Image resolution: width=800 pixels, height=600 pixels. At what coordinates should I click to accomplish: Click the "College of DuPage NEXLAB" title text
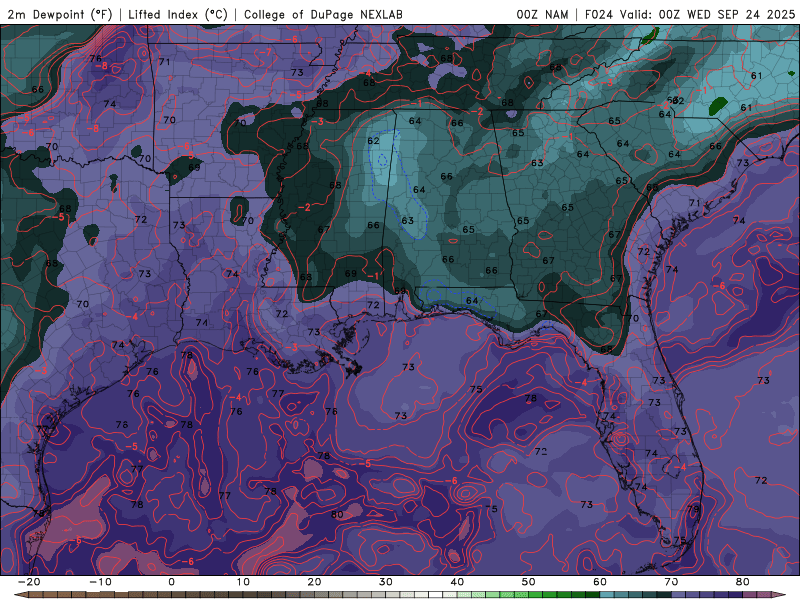pyautogui.click(x=323, y=14)
